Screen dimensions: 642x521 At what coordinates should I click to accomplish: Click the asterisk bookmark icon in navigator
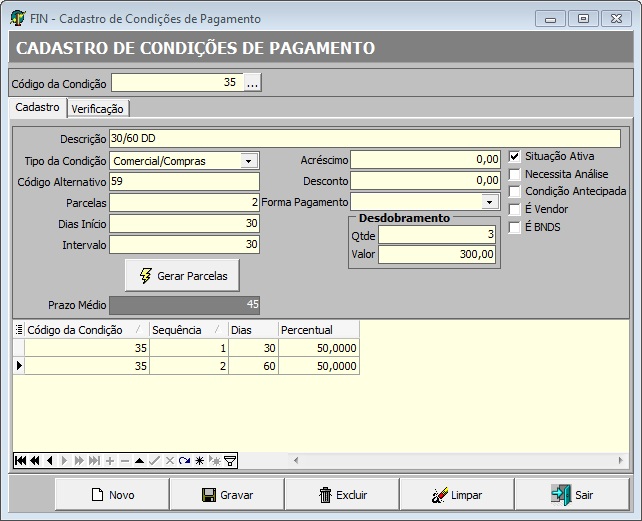point(199,460)
